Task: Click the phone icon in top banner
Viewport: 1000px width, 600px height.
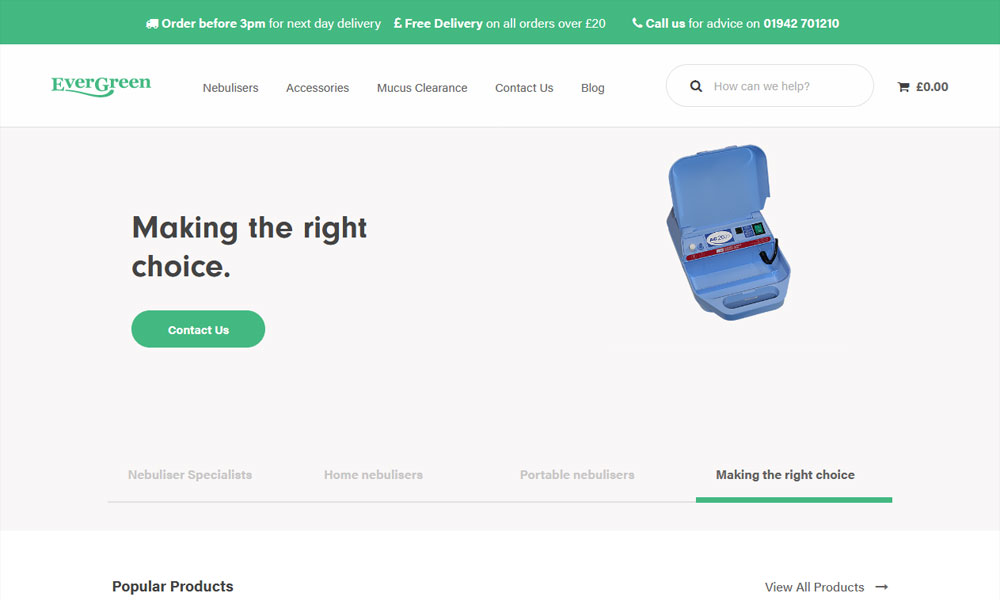Action: 637,23
